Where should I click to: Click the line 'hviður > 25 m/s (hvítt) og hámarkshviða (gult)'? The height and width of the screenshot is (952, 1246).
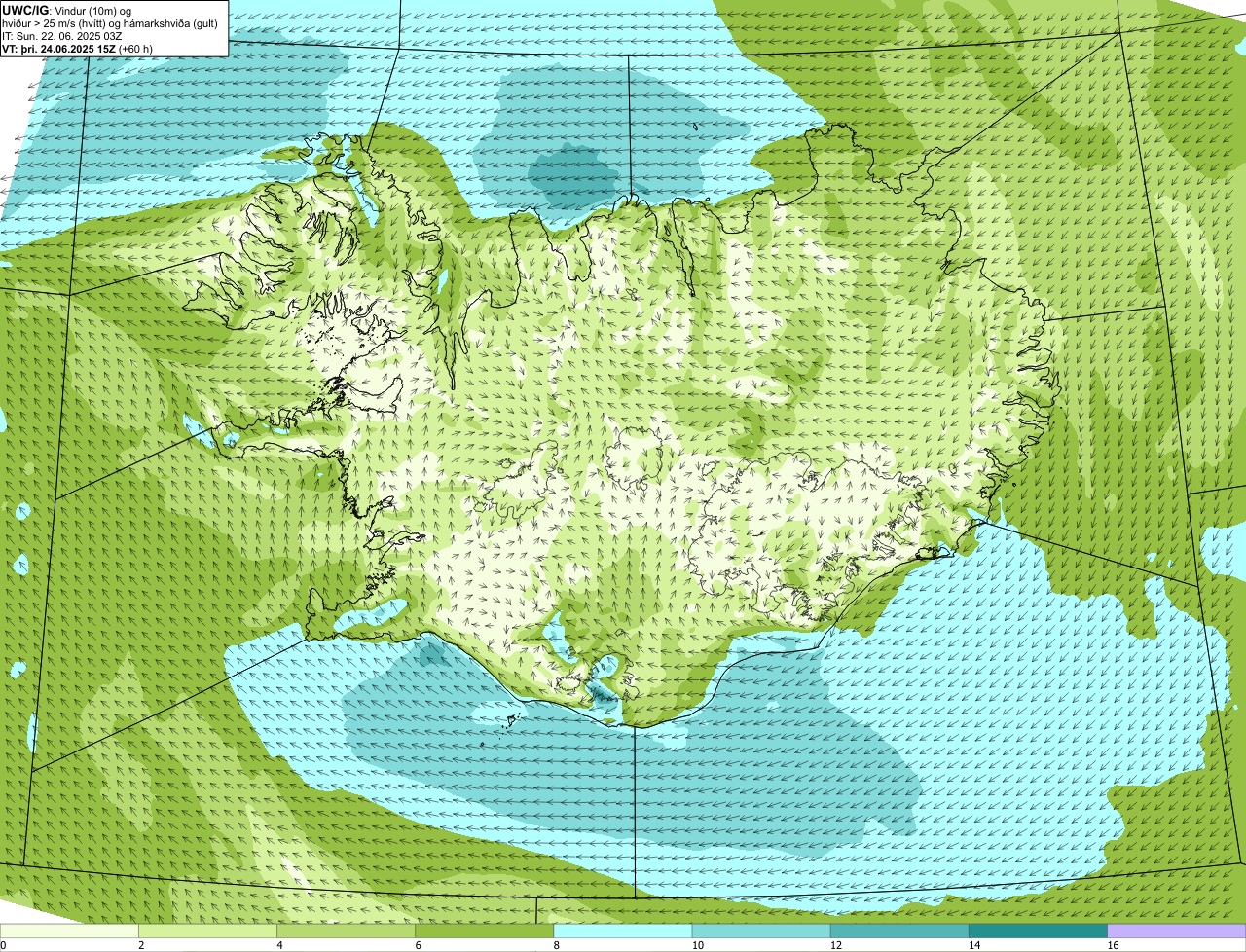pos(110,23)
